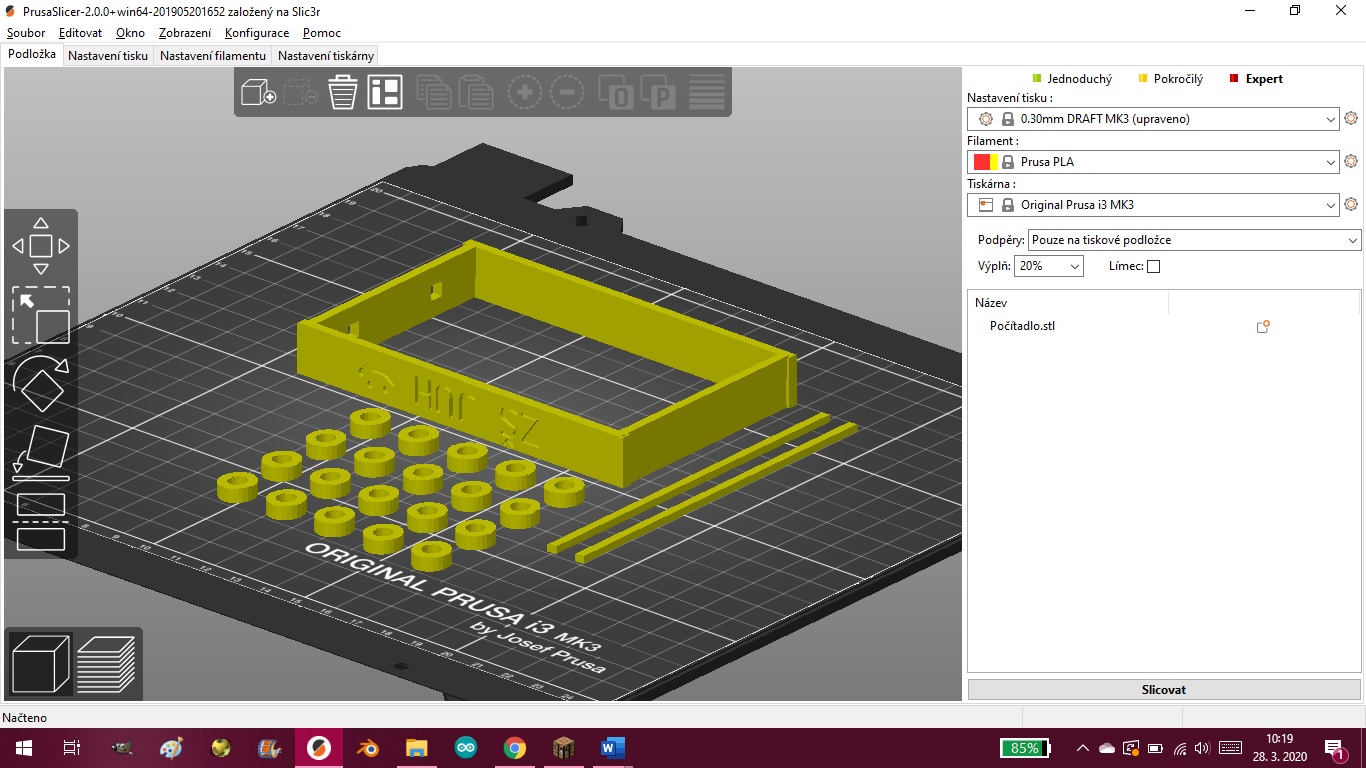Image resolution: width=1366 pixels, height=768 pixels.
Task: Open the 0.30mm DRAFT MK3 print profile dropdown
Action: tap(1153, 119)
